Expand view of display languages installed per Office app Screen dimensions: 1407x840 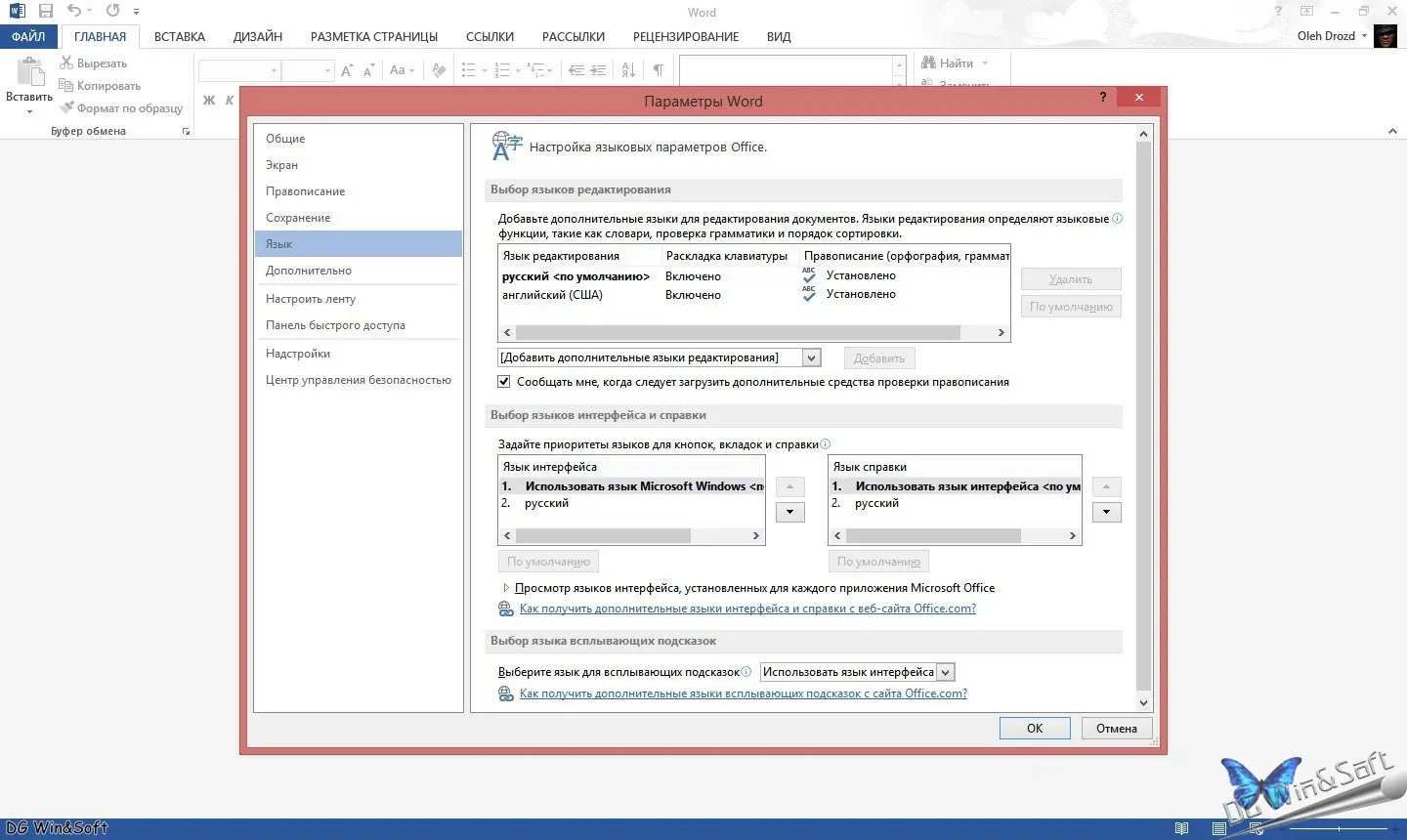coord(505,588)
